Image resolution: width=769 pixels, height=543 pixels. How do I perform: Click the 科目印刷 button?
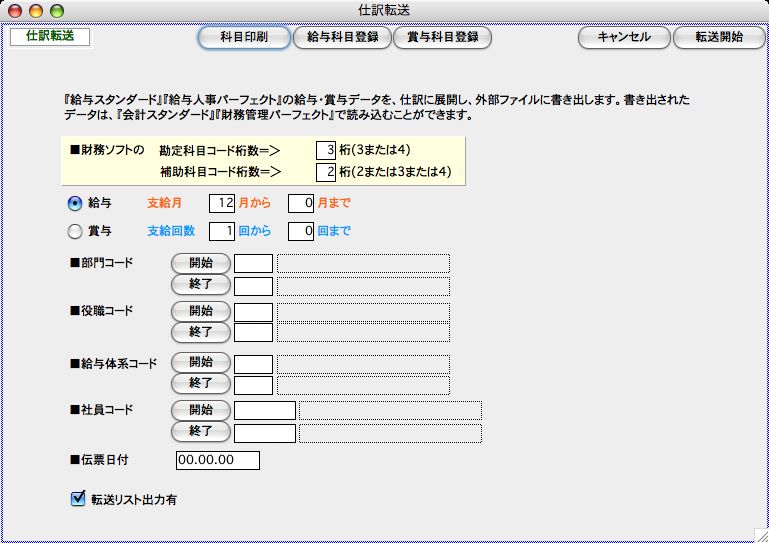pyautogui.click(x=242, y=37)
